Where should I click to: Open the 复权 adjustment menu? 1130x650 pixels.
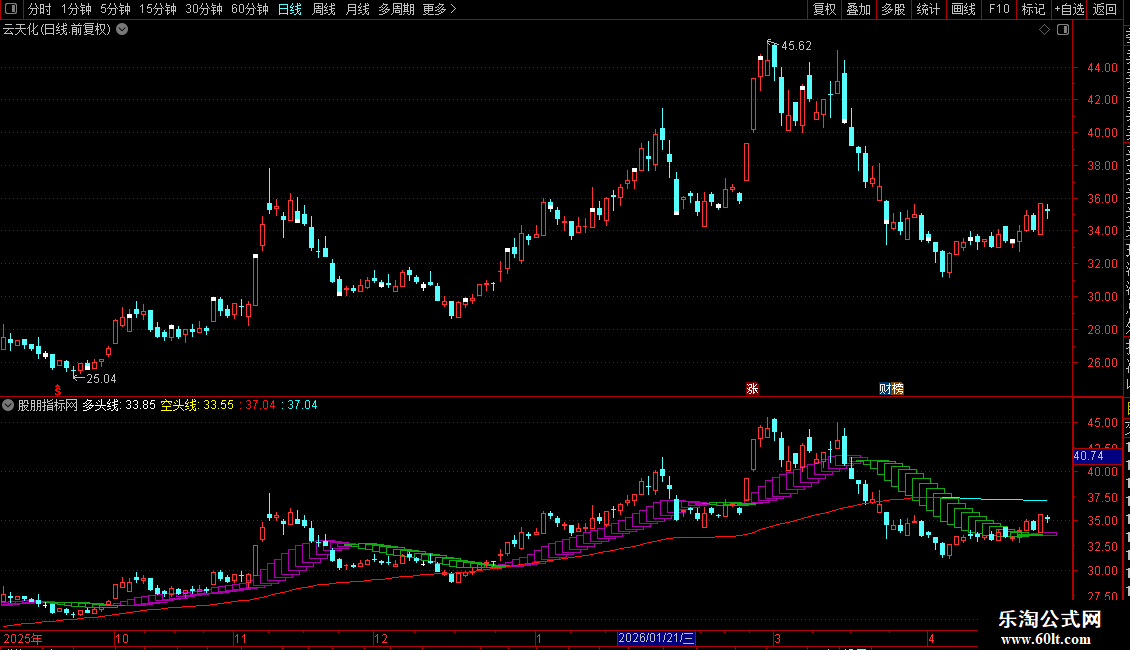click(x=824, y=9)
